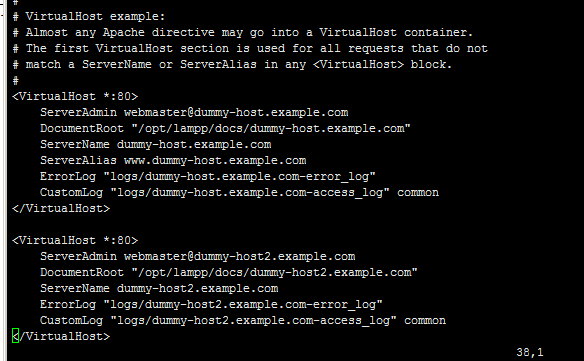Click ServerAdmin webmaster@dummy-host2.example.com
The width and height of the screenshot is (584, 361).
pyautogui.click(x=198, y=256)
